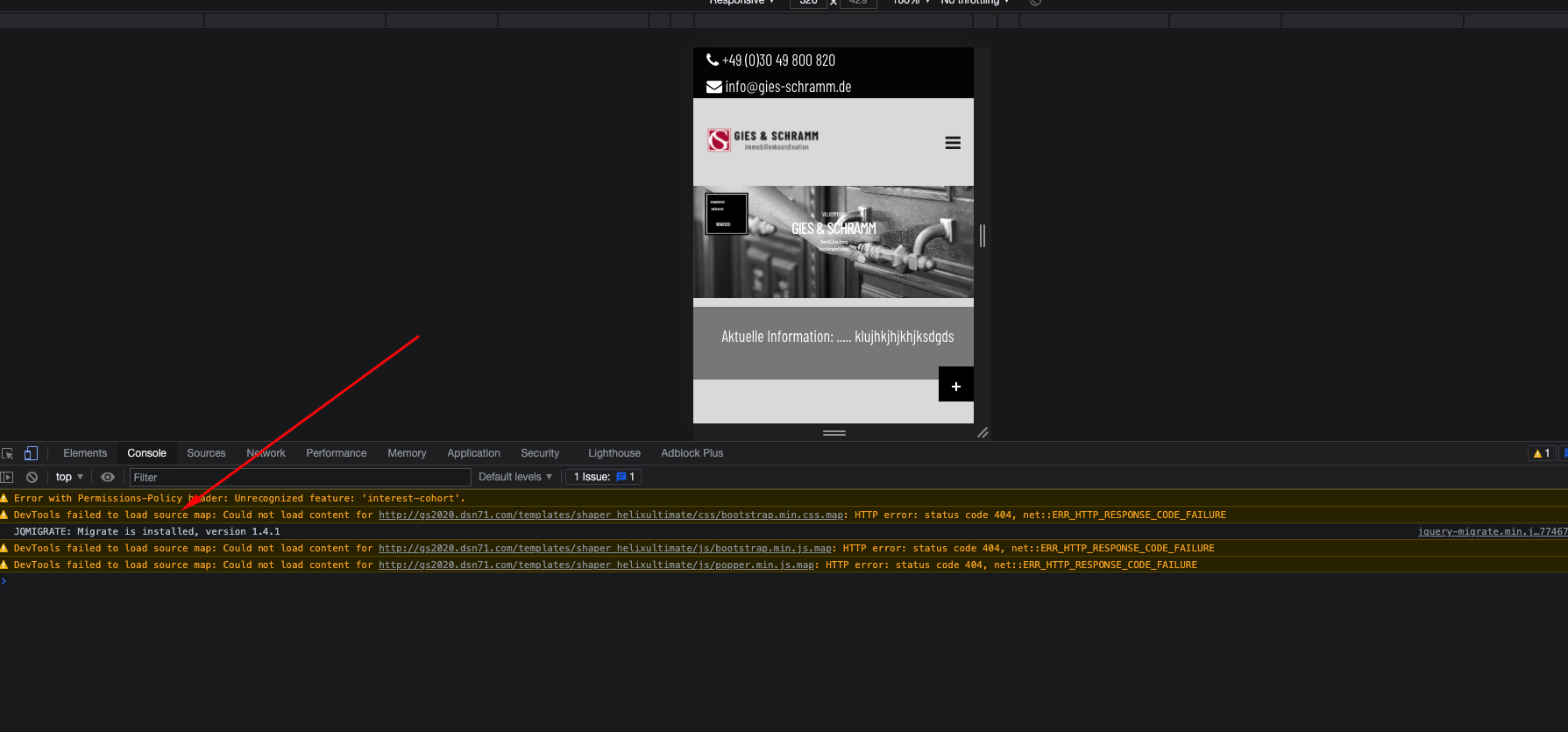Show the console sidebar
This screenshot has width=1568, height=732.
point(7,477)
